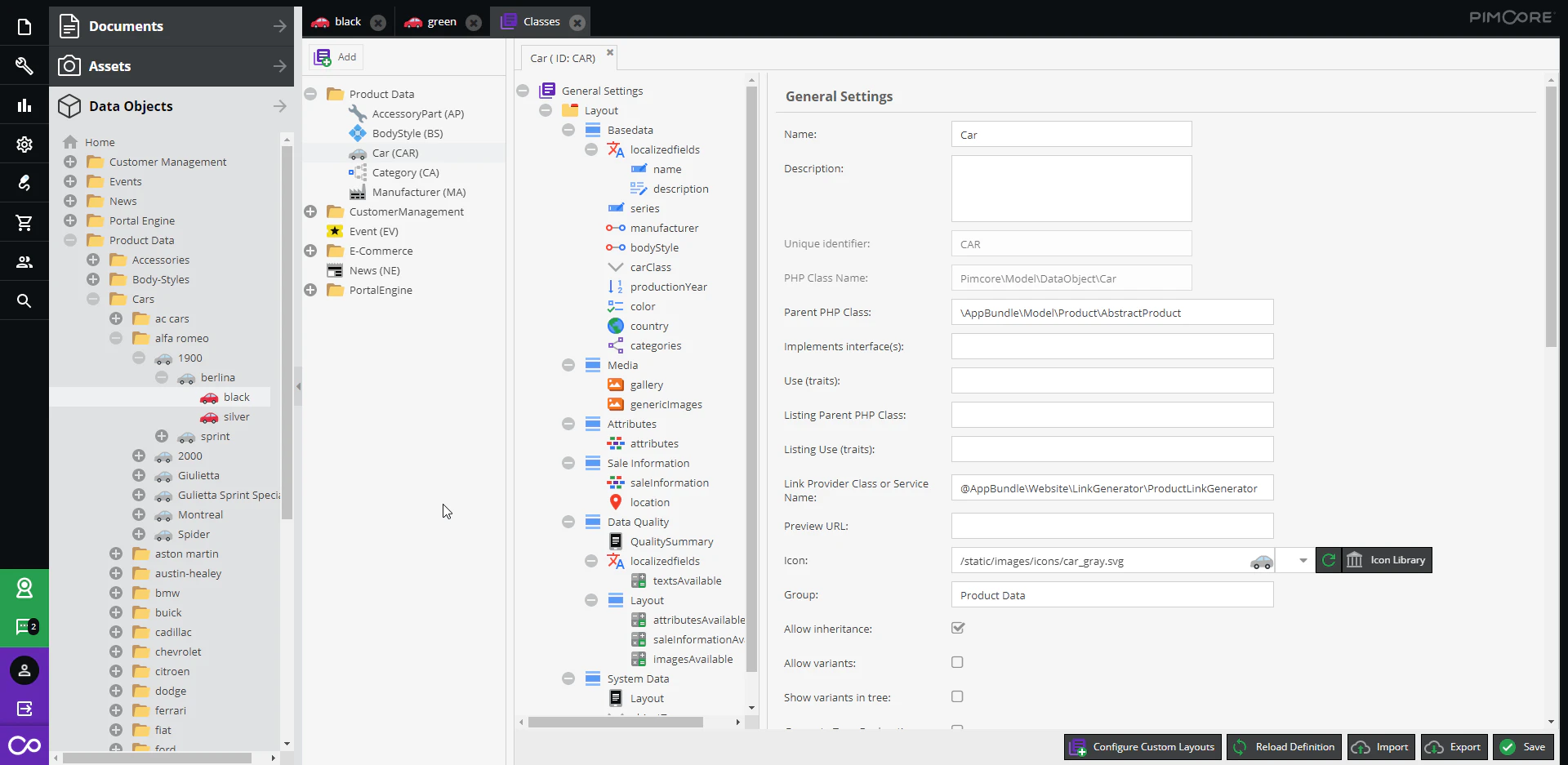Screen dimensions: 1568x765
Task: Expand the Customer Management folder
Action: [x=70, y=162]
